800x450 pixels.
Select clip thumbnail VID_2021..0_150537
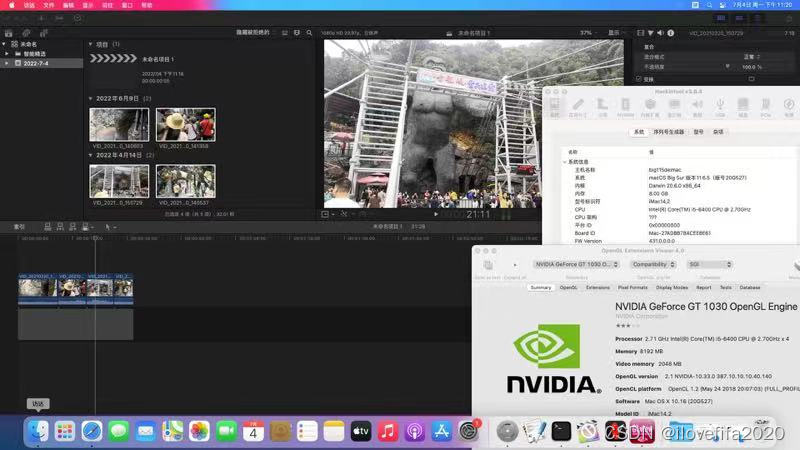186,181
